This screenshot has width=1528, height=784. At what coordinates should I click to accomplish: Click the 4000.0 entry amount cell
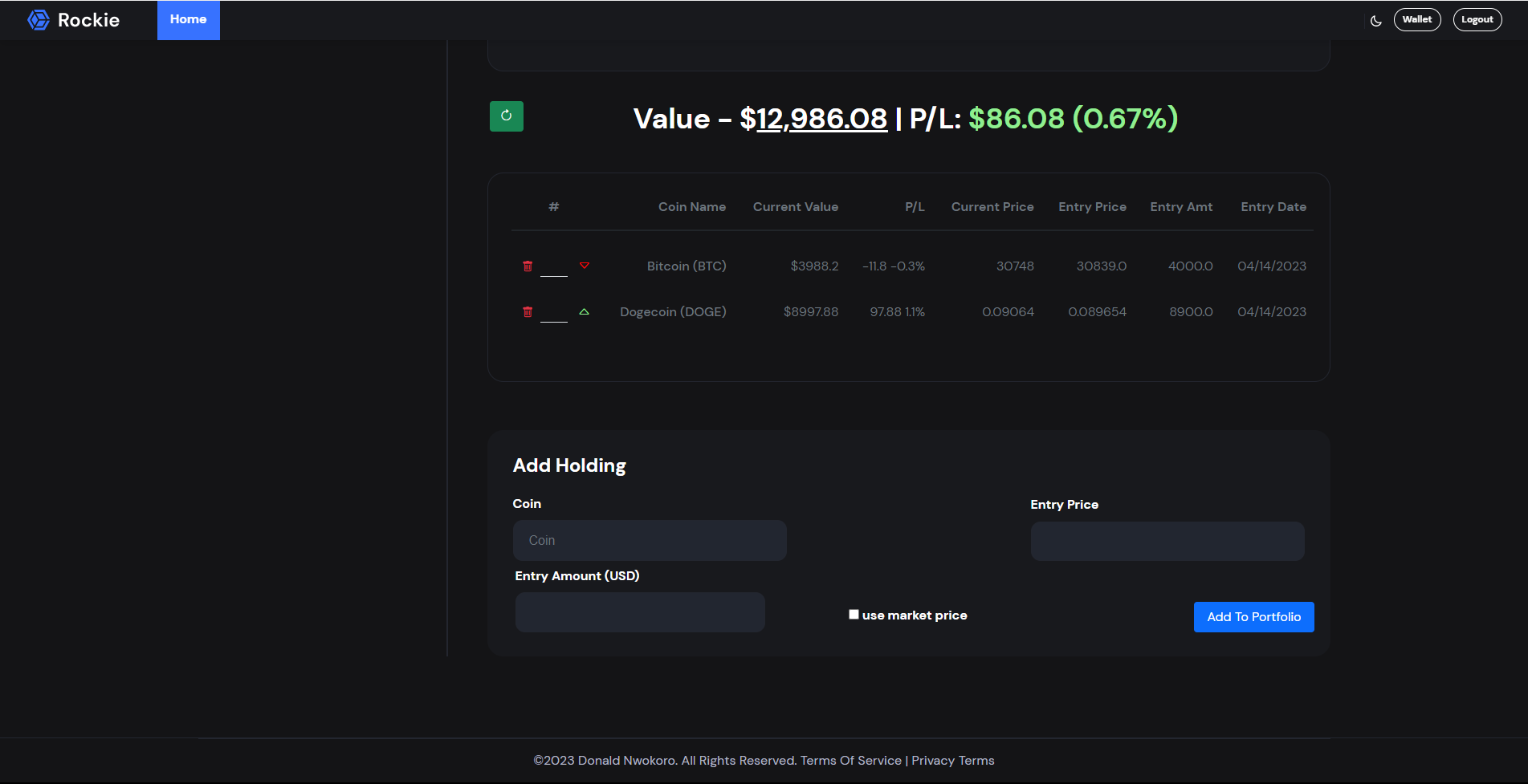pos(1191,266)
